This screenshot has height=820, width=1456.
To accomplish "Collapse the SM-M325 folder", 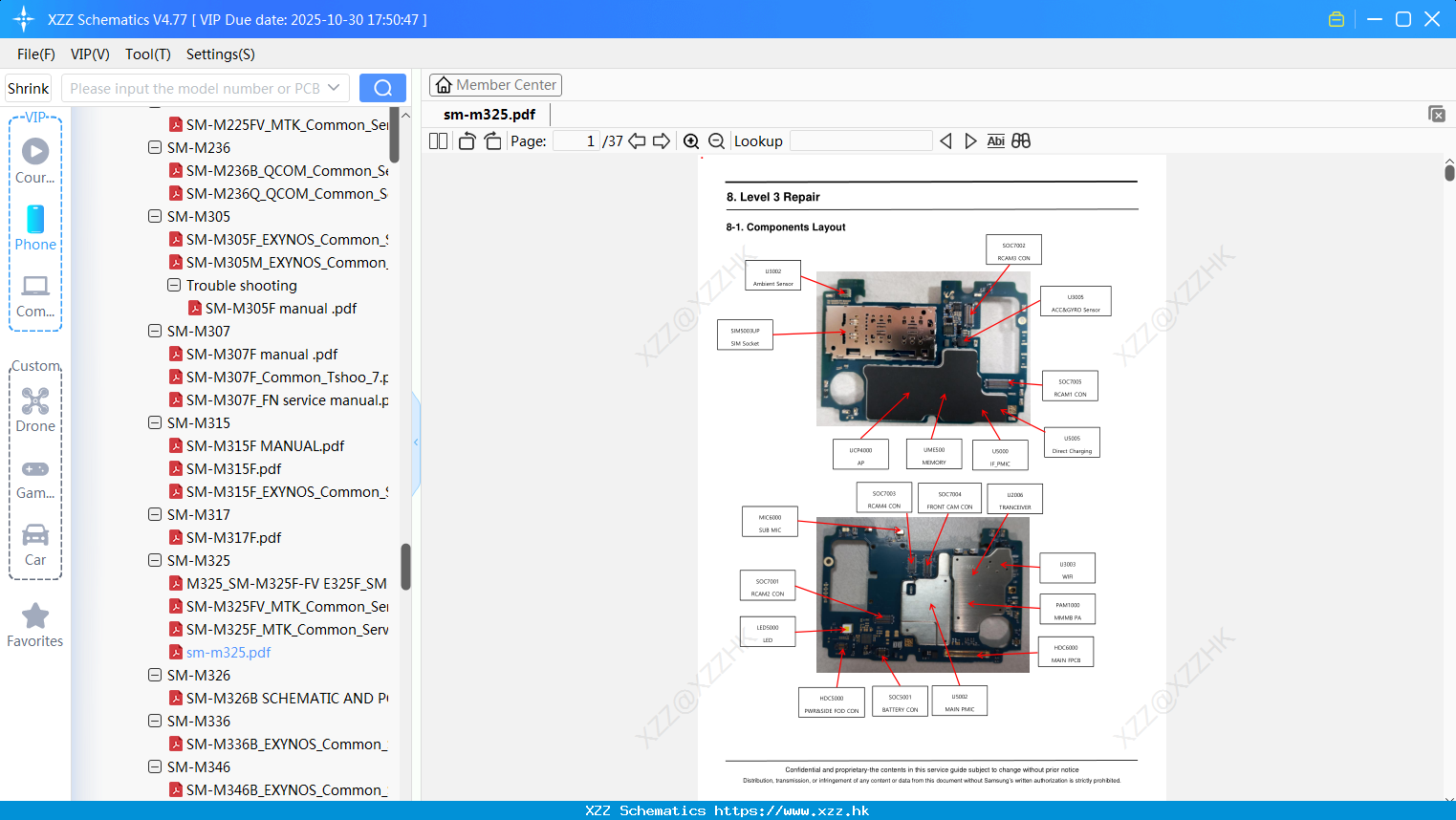I will [155, 561].
